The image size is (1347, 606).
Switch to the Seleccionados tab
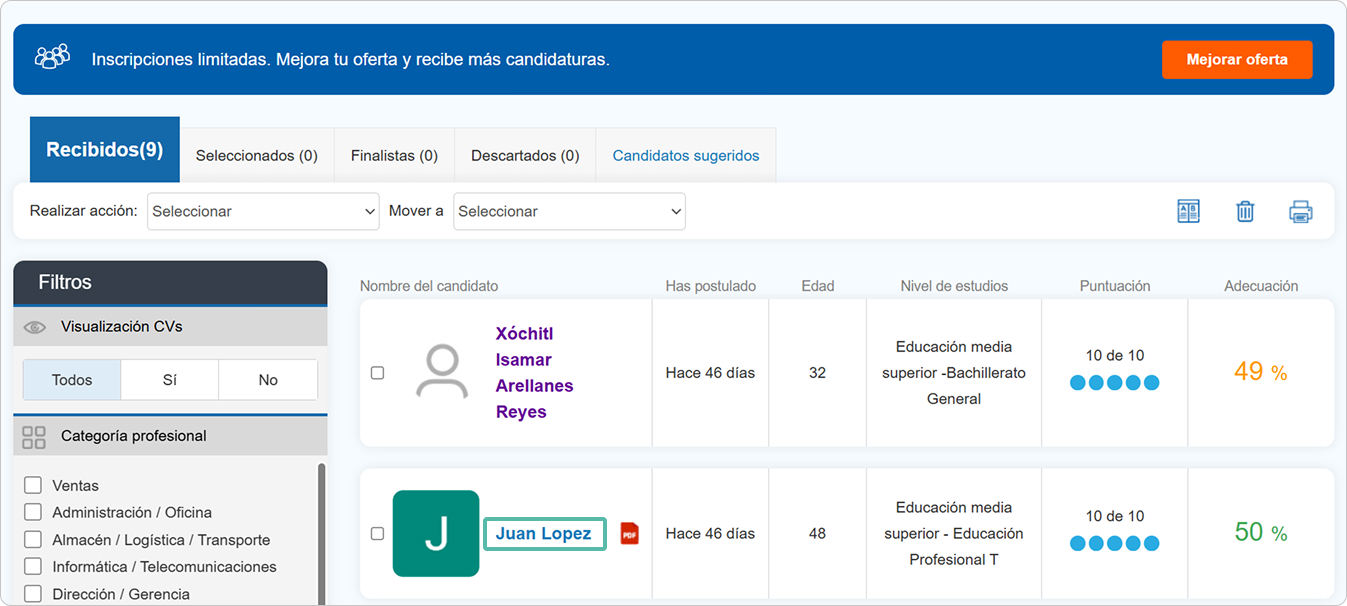click(256, 156)
